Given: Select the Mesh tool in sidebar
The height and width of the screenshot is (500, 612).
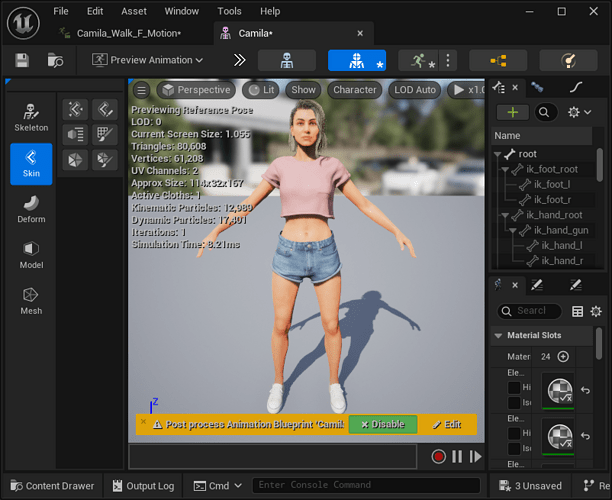Looking at the screenshot, I should (31, 301).
